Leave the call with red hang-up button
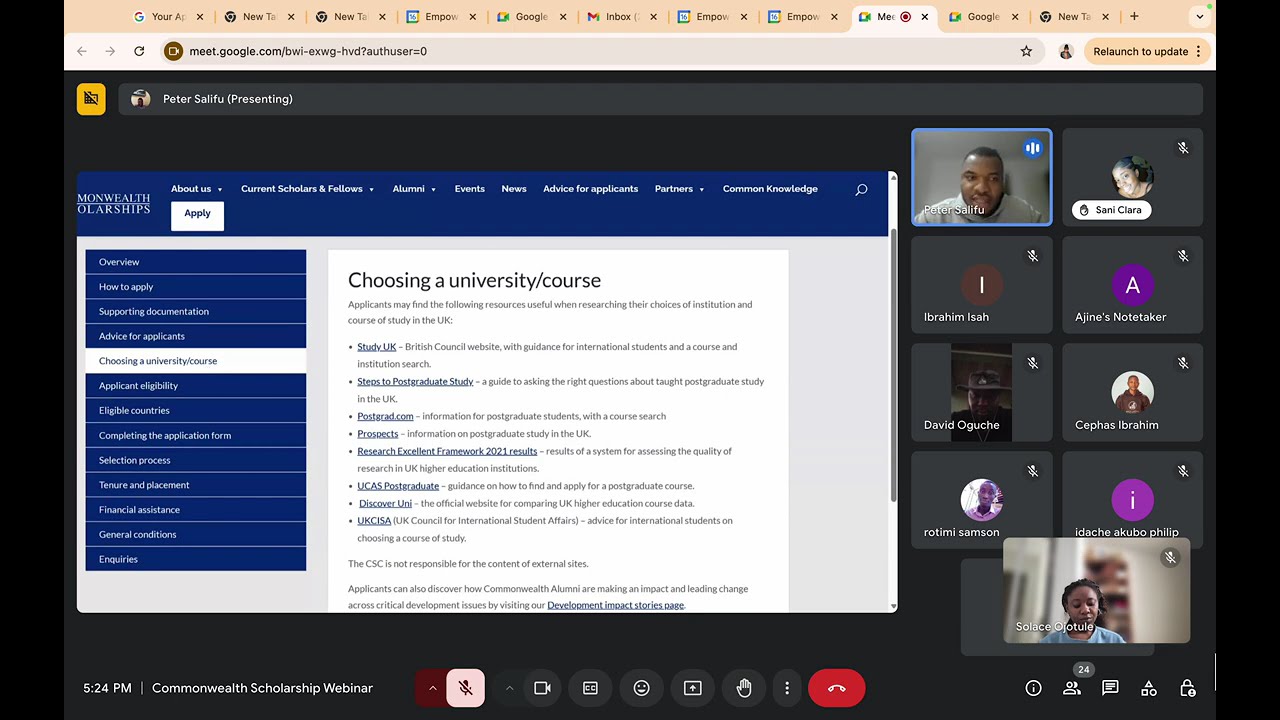The width and height of the screenshot is (1280, 720). coord(836,688)
